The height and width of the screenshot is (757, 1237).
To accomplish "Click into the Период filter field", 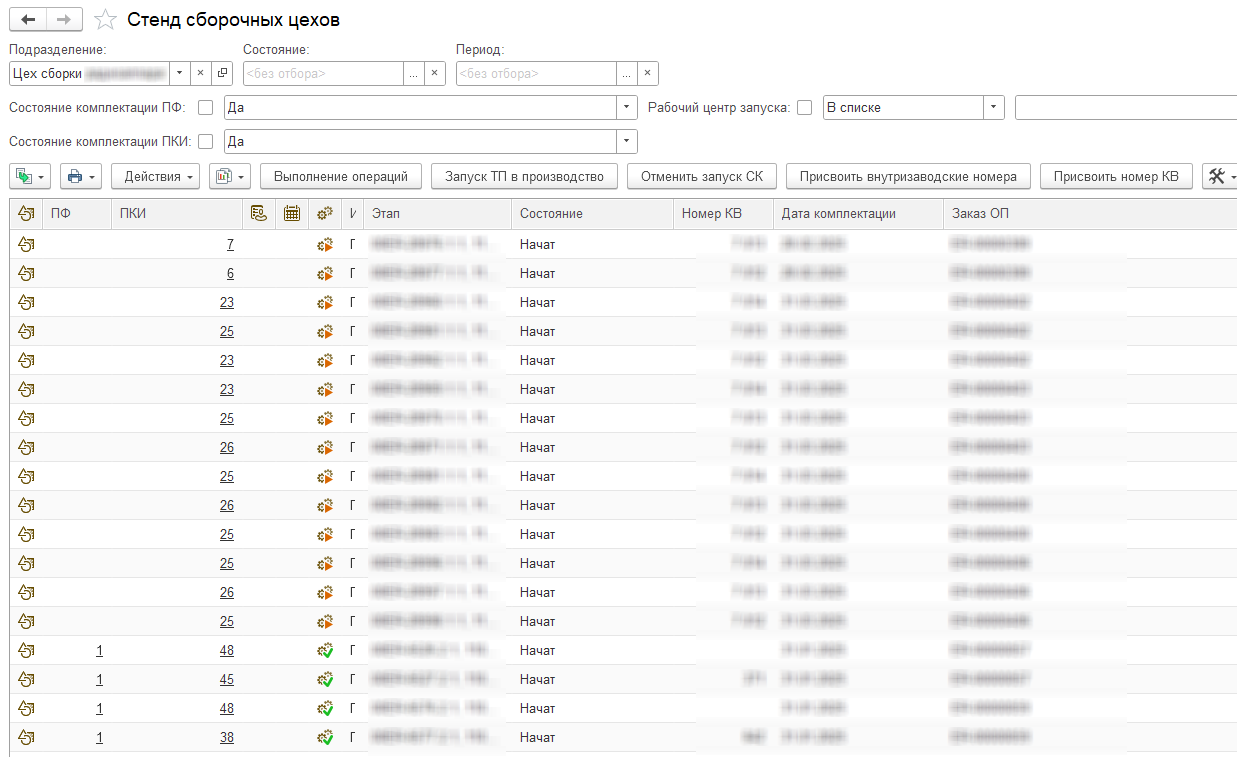I will (x=536, y=73).
